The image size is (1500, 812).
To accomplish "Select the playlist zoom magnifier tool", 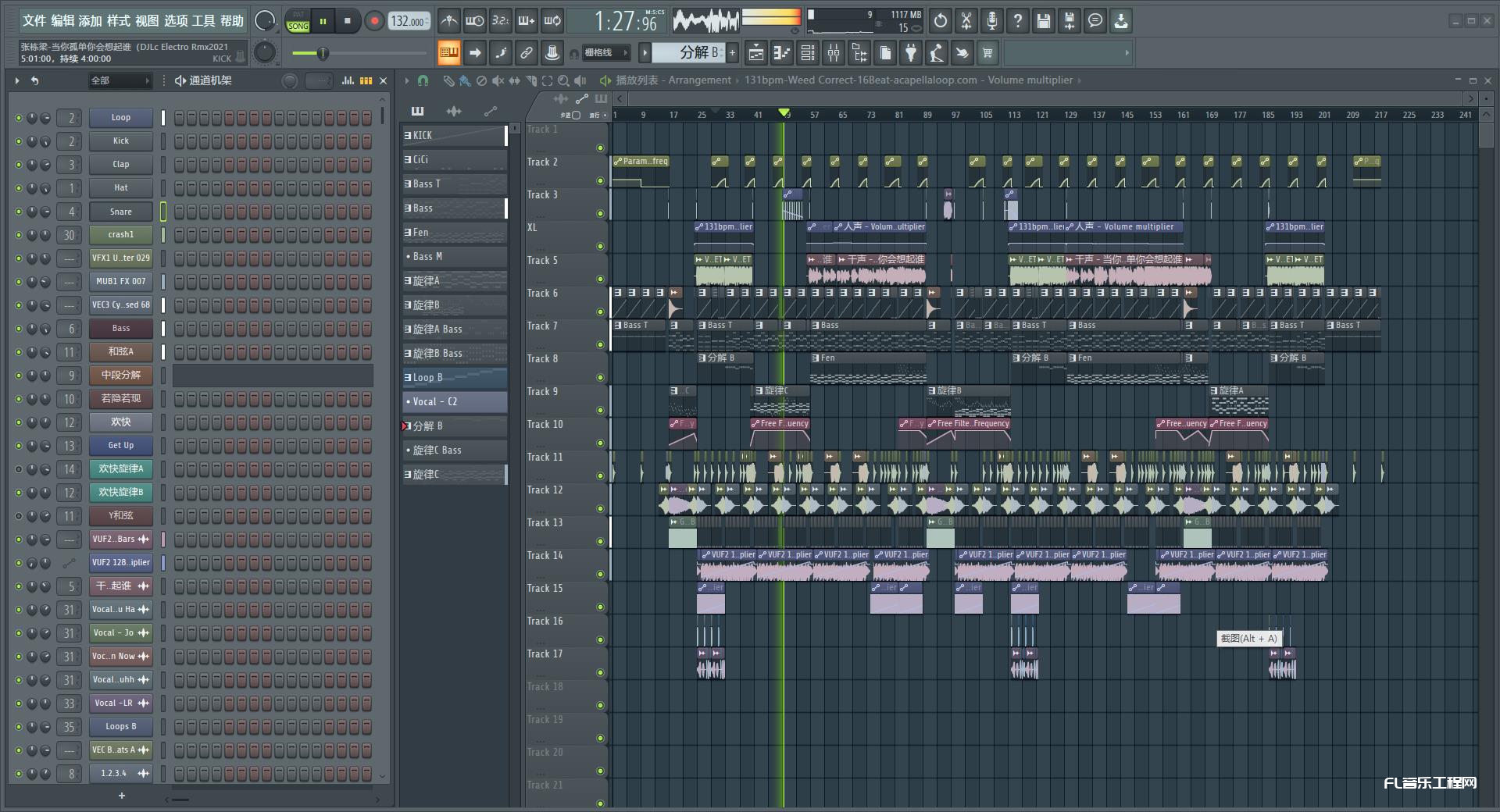I will [x=563, y=80].
